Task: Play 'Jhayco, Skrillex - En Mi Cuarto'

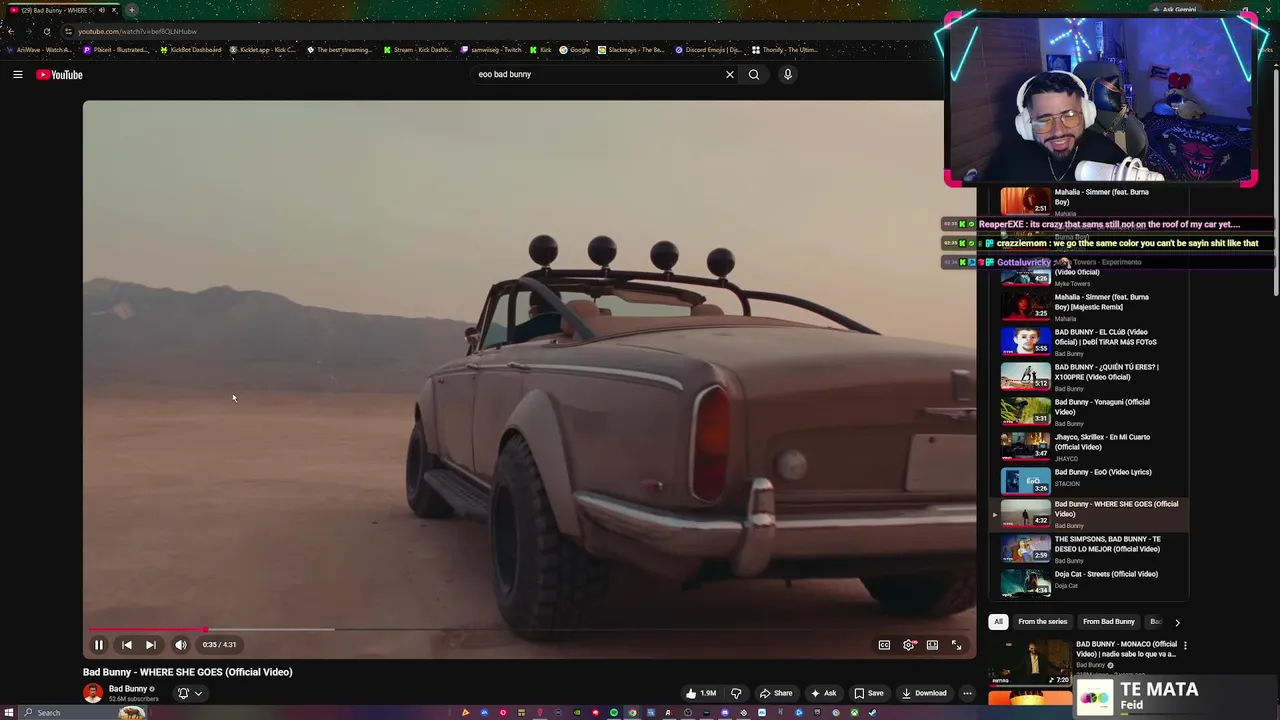Action: 1089,447
